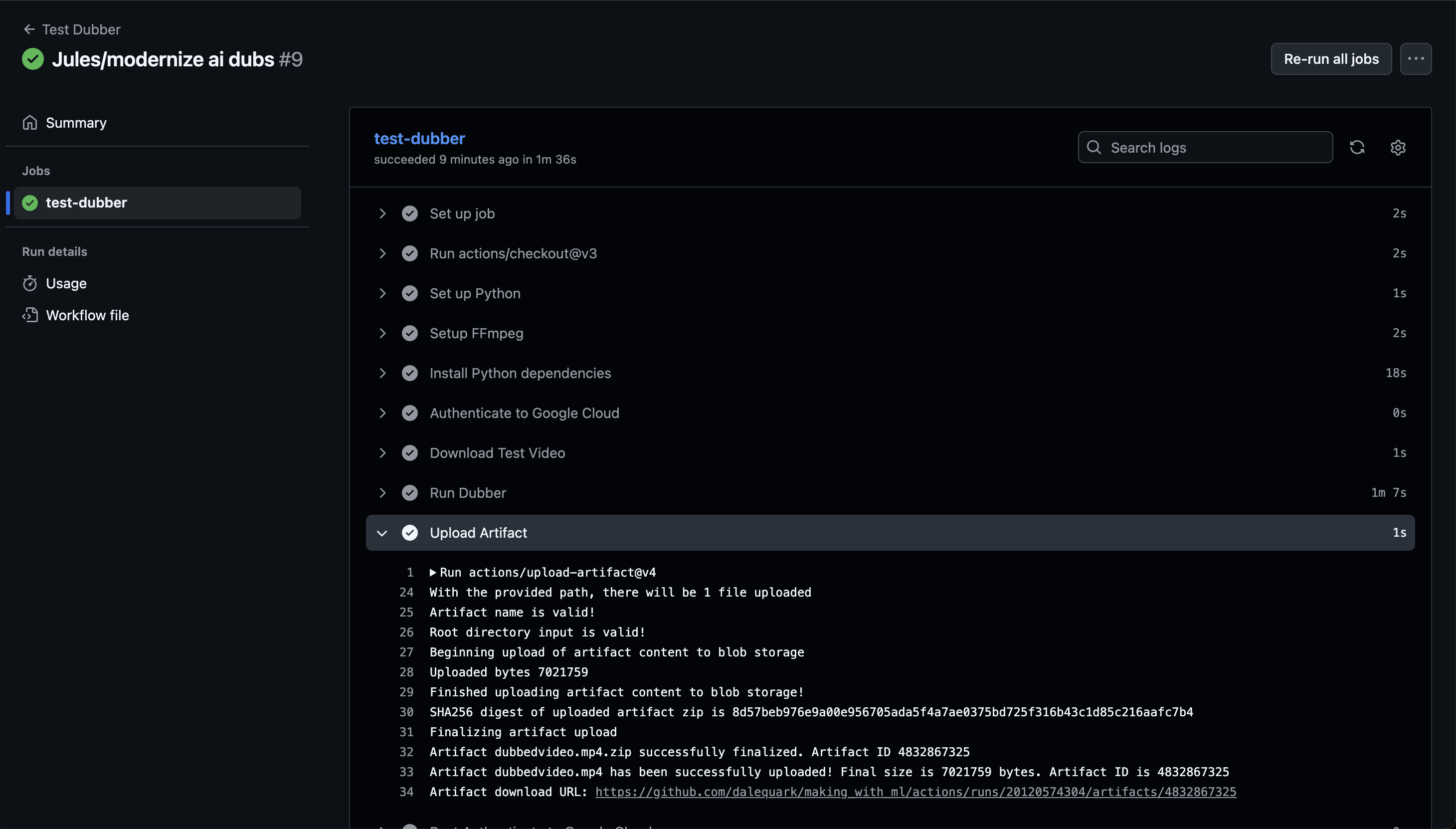Click the success check on the Run Dubber step
Viewport: 1456px width, 829px height.
click(x=410, y=492)
